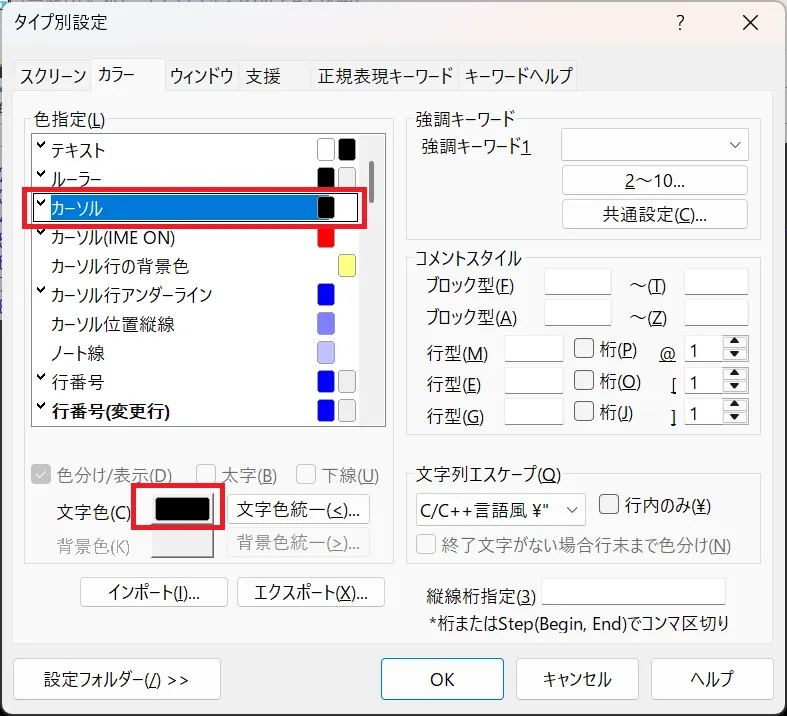Click ~(T) input field
The image size is (787, 716).
coord(716,282)
